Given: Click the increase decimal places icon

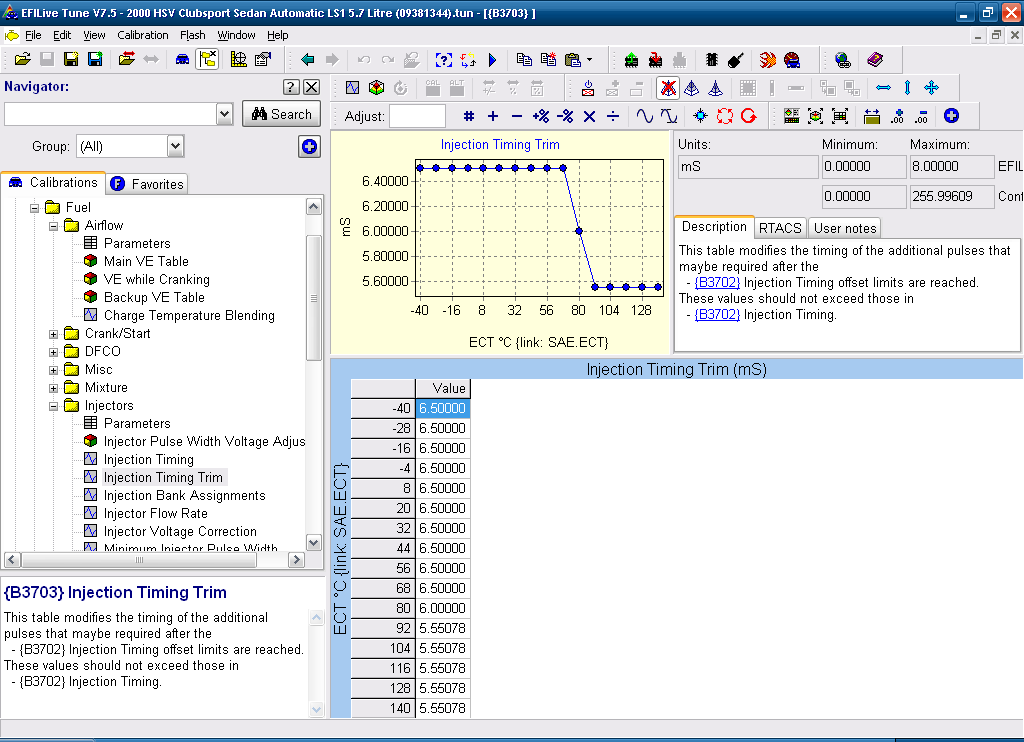Looking at the screenshot, I should point(897,116).
